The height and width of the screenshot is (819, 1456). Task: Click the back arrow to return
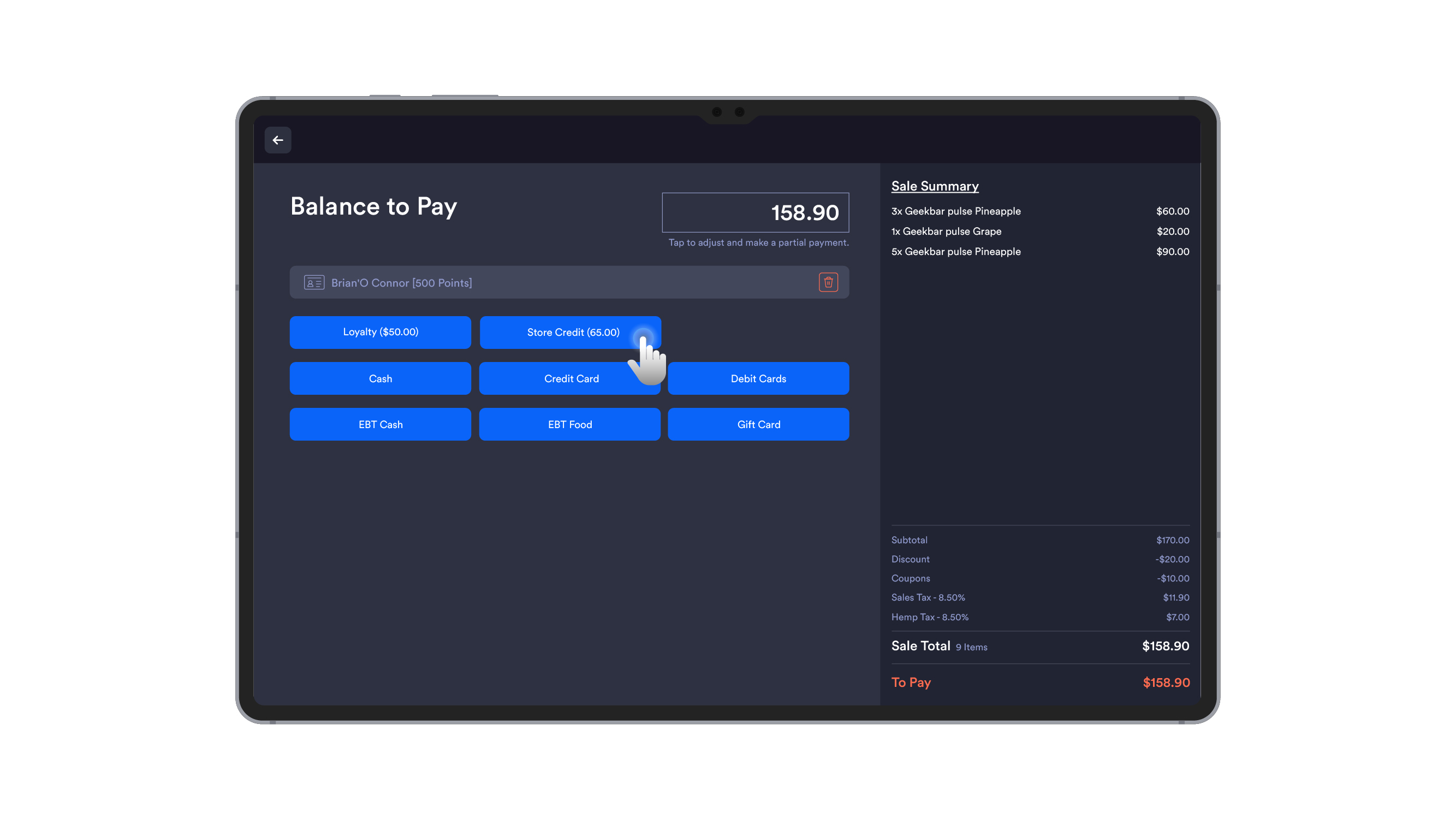pos(277,140)
